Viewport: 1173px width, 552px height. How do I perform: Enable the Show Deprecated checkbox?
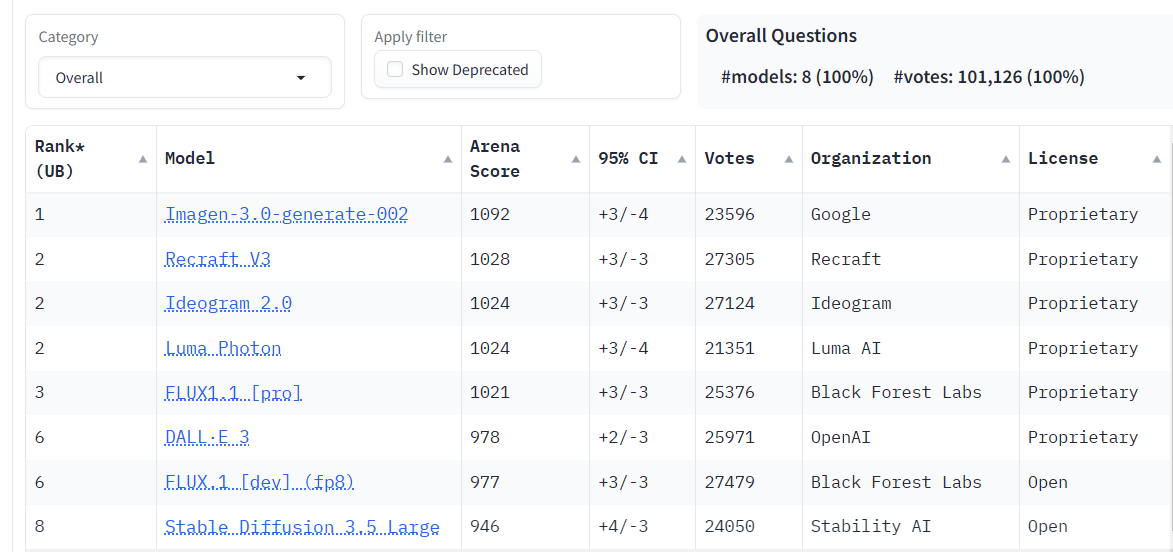(x=394, y=70)
